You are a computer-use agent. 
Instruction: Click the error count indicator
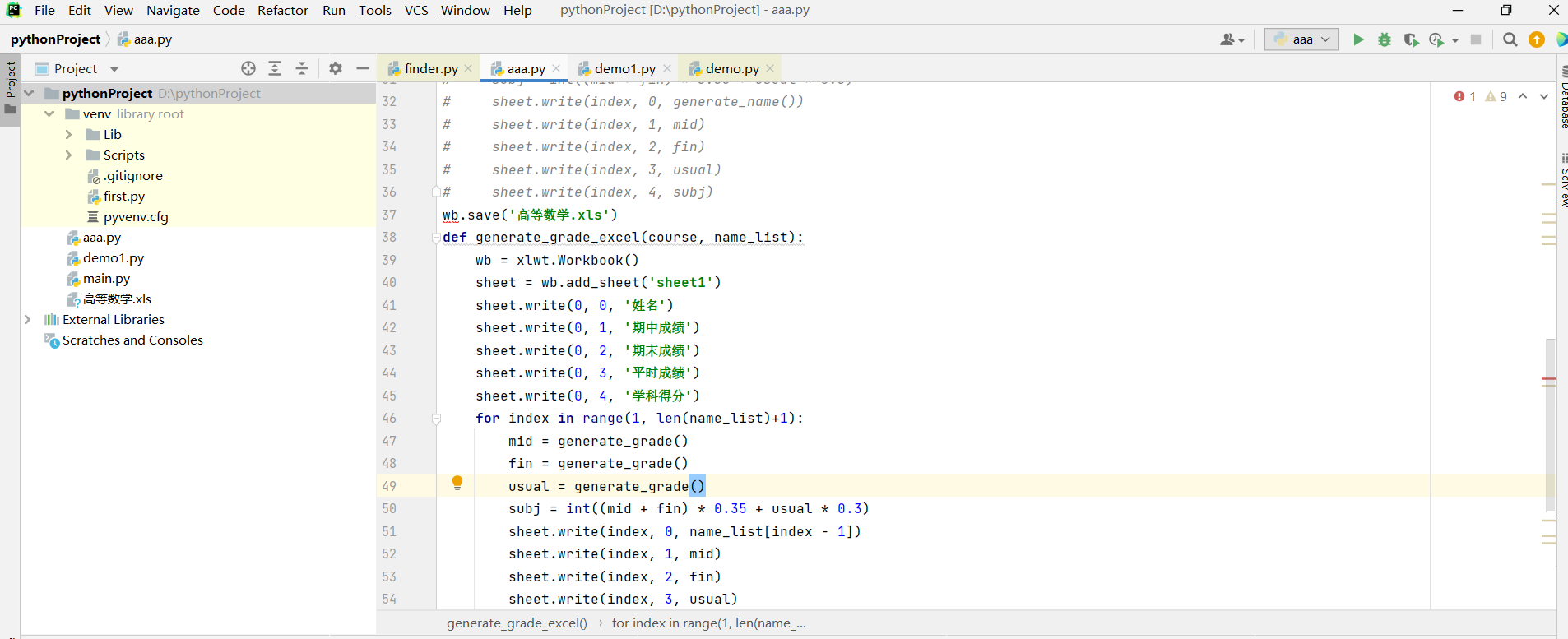pos(1465,96)
